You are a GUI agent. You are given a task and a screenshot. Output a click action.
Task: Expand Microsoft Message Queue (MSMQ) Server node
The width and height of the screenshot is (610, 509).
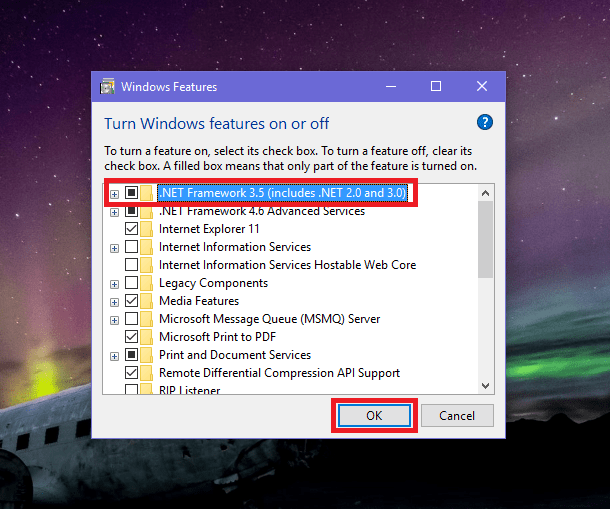pyautogui.click(x=114, y=320)
